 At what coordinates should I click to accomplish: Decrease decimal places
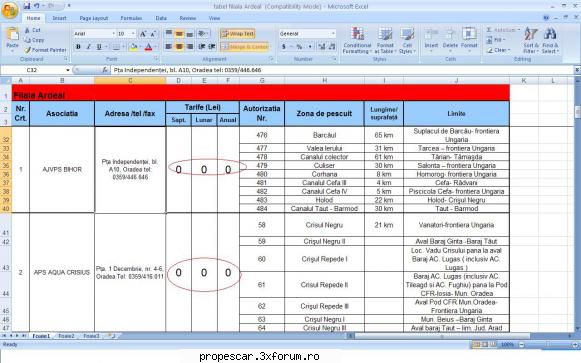click(x=332, y=47)
